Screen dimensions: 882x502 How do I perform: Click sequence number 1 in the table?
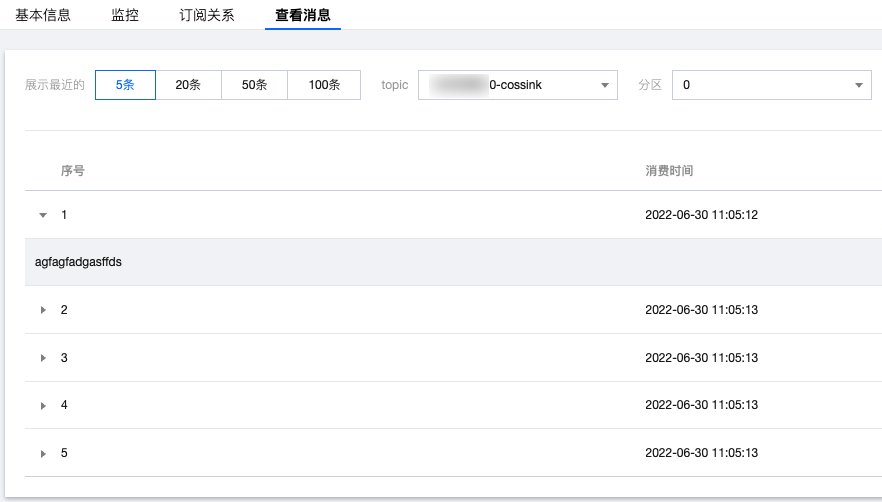click(64, 215)
